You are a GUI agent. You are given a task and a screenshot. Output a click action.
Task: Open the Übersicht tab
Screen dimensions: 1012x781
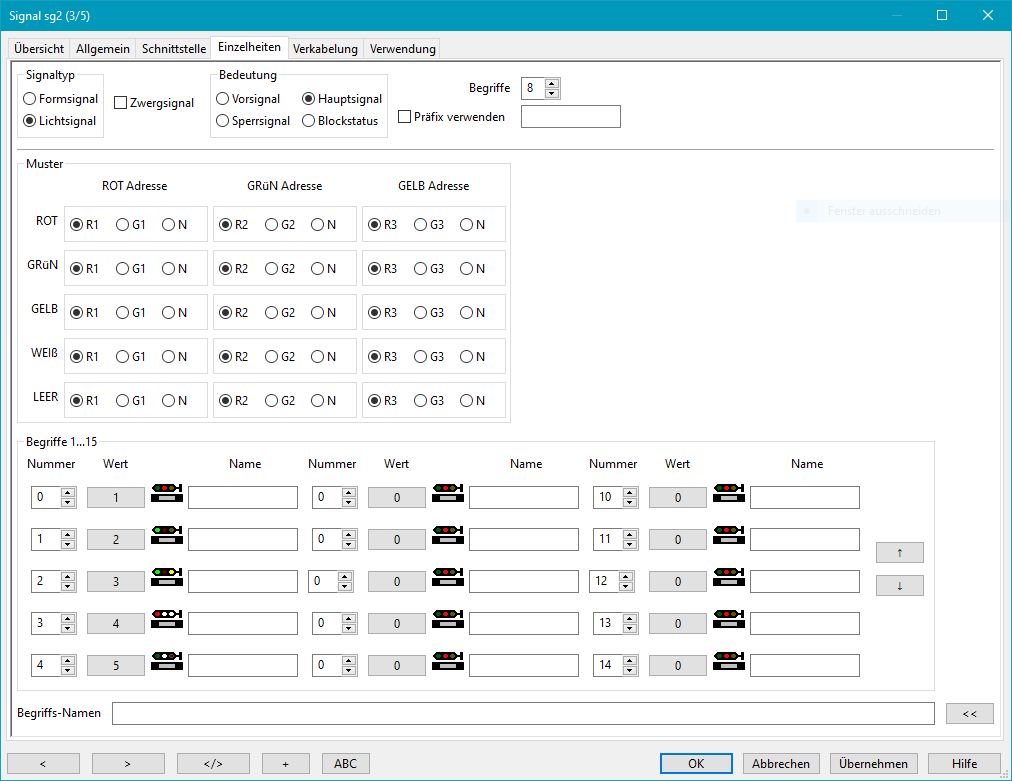point(39,48)
